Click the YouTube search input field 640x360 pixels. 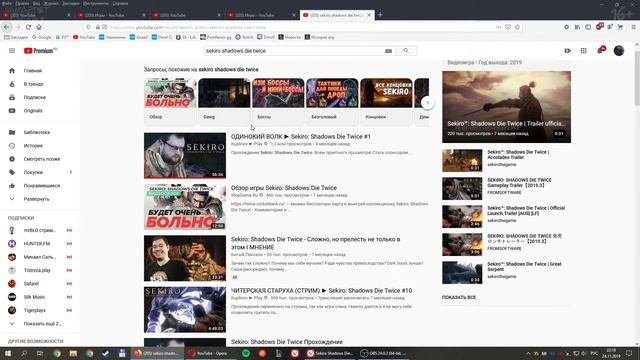294,51
